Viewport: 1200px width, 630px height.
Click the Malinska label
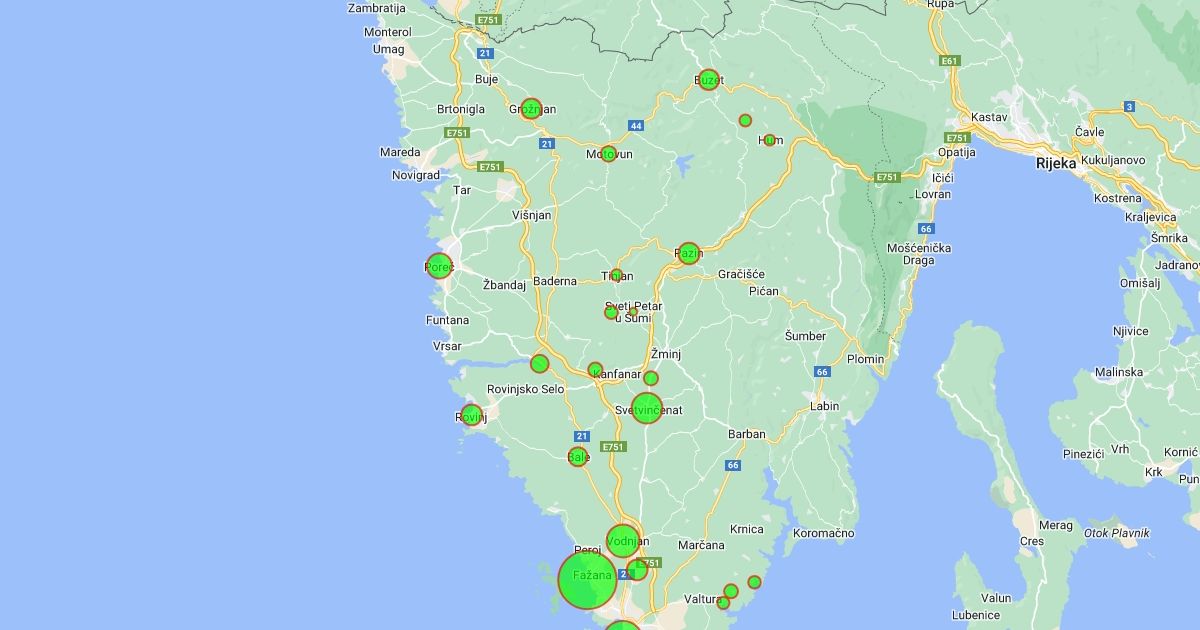(1119, 372)
